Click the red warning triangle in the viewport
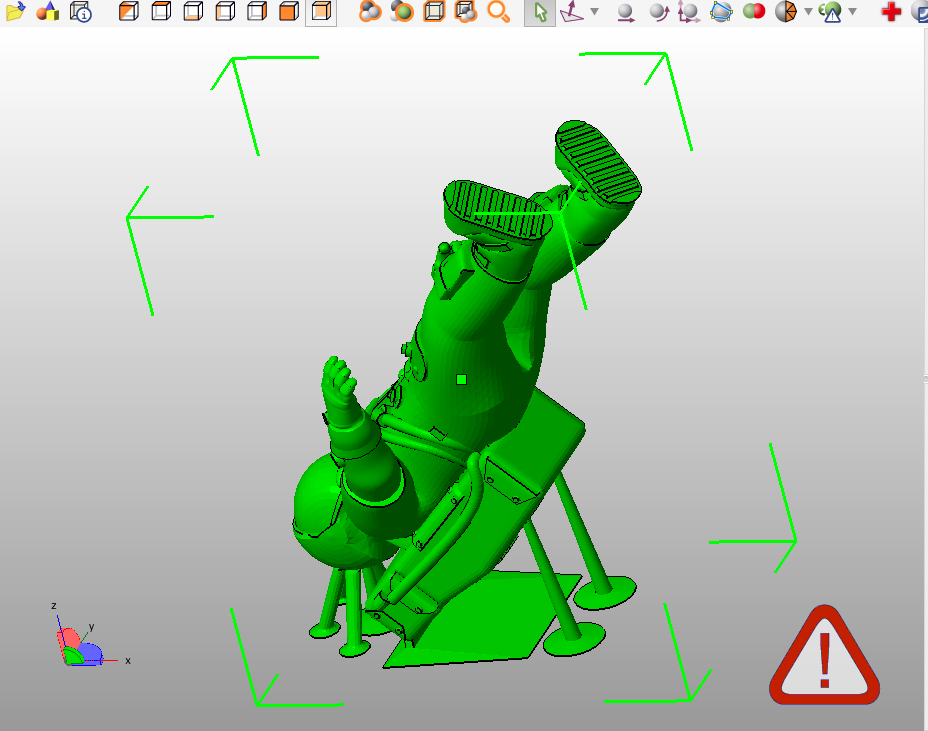This screenshot has height=731, width=928. (x=824, y=656)
